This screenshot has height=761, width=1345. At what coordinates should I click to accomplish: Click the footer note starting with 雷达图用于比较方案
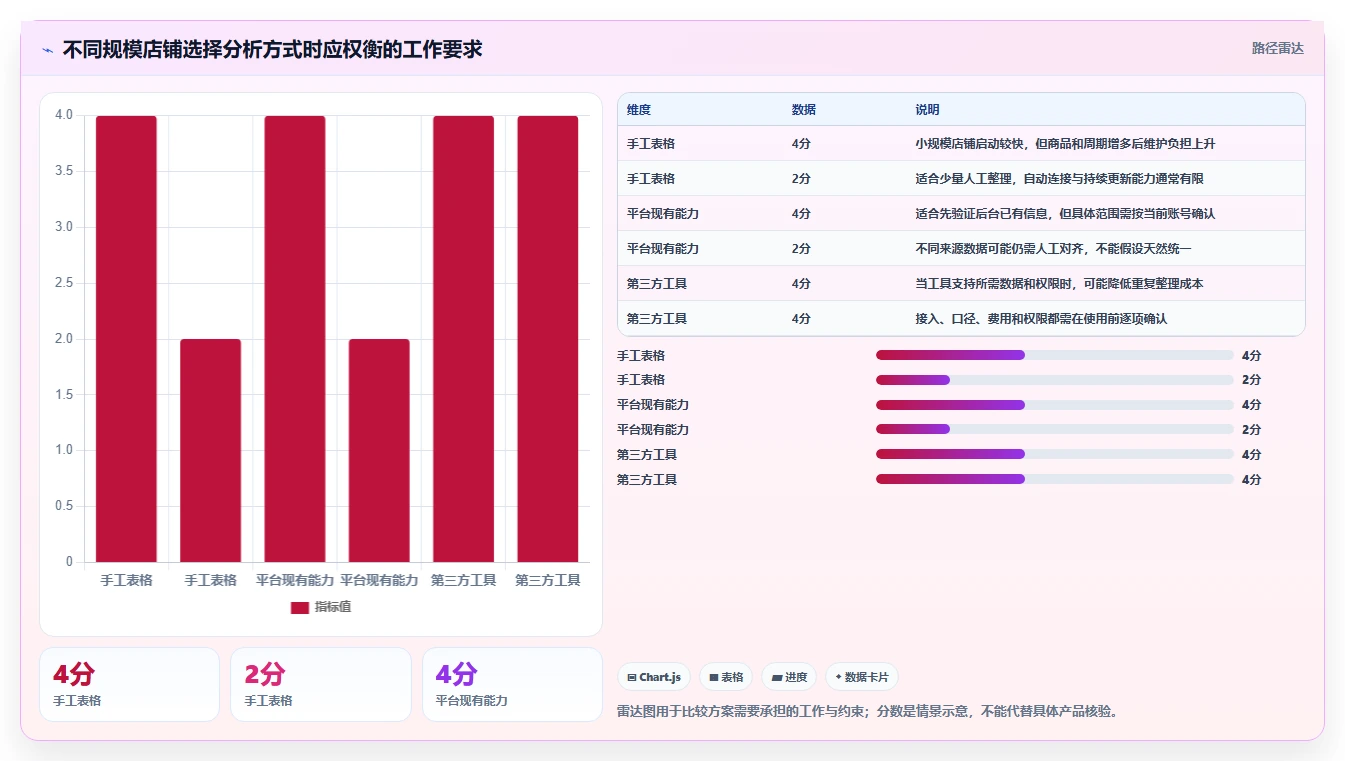pos(868,712)
